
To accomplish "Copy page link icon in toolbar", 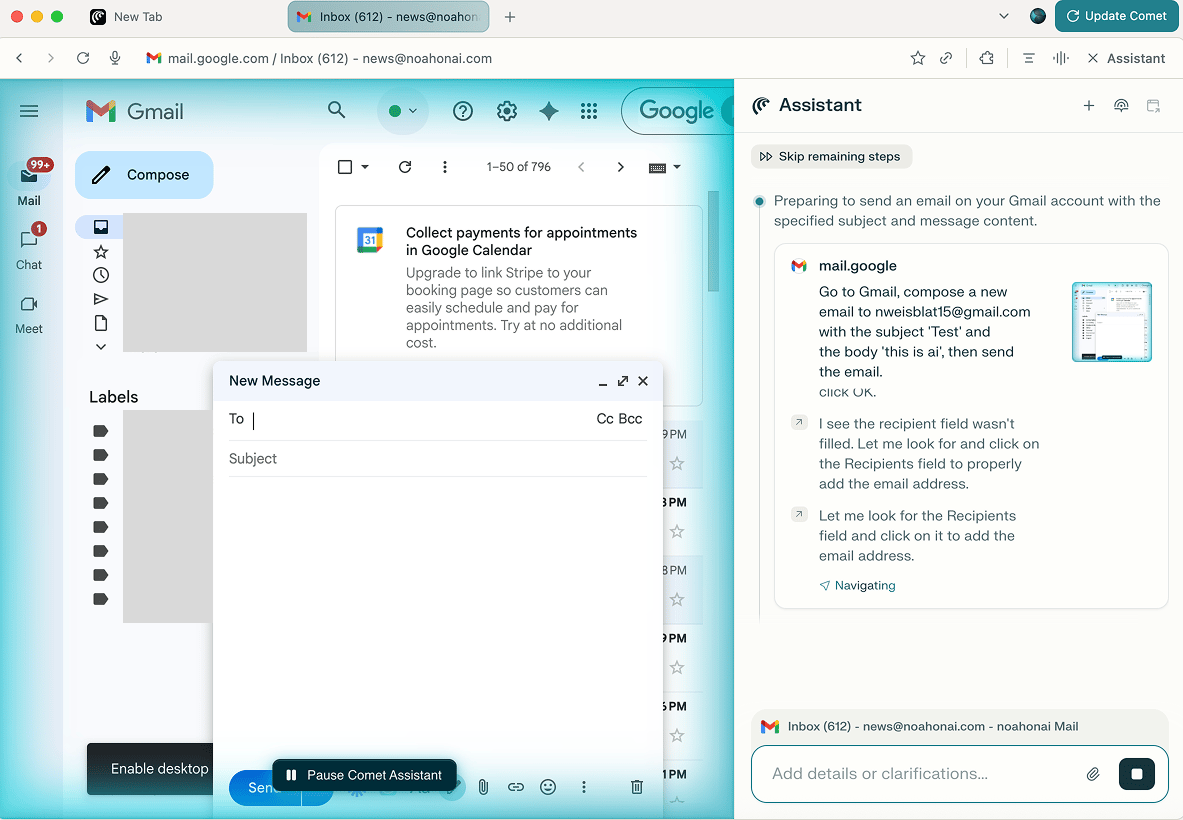I will tap(946, 58).
